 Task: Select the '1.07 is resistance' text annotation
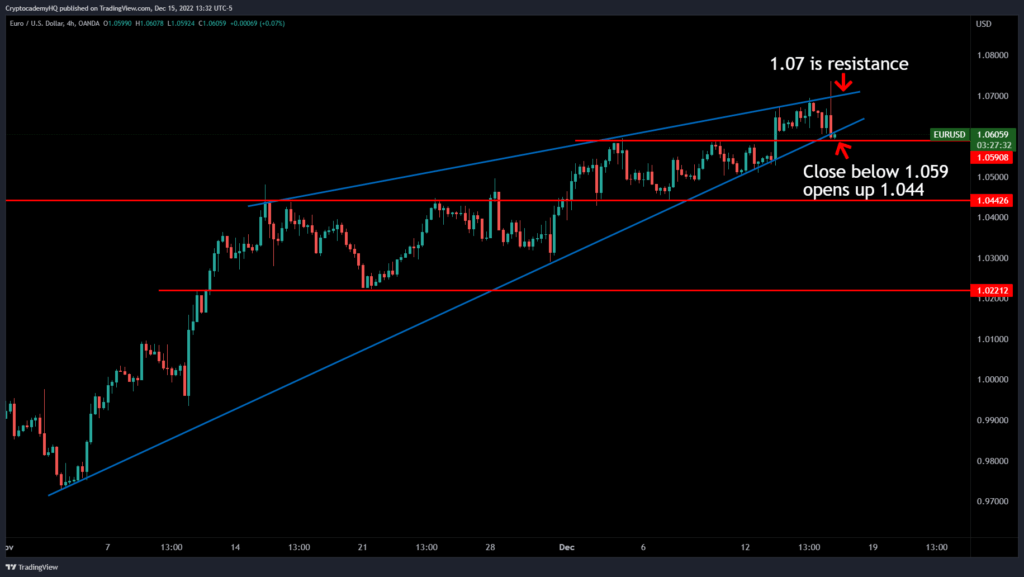[x=838, y=63]
